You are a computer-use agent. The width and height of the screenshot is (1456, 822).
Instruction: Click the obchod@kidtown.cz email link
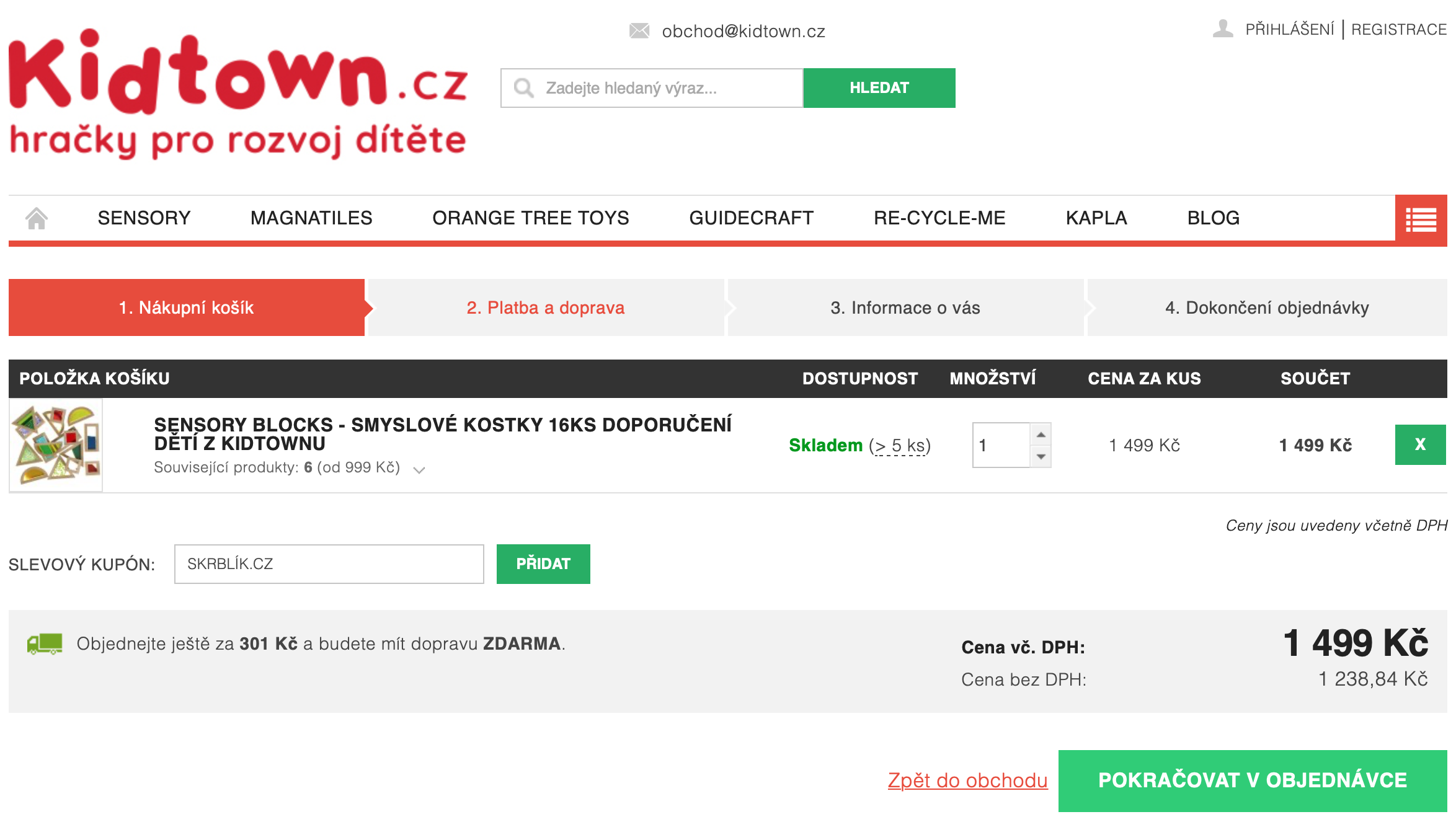click(744, 31)
